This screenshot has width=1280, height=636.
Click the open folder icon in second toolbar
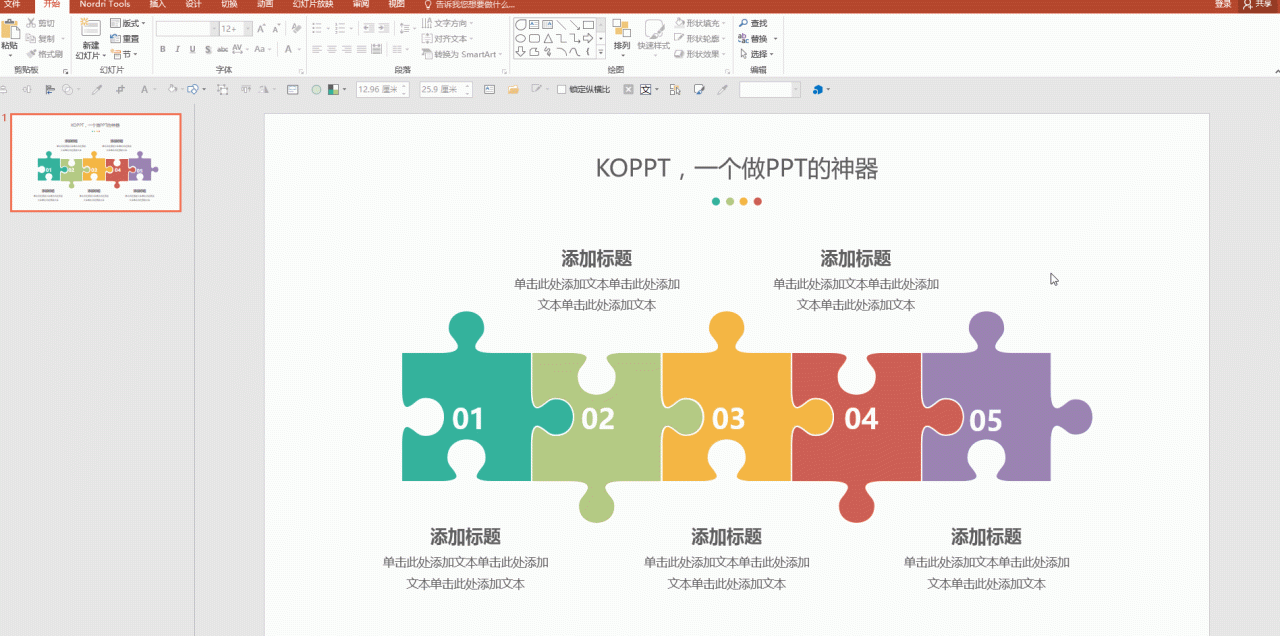512,89
